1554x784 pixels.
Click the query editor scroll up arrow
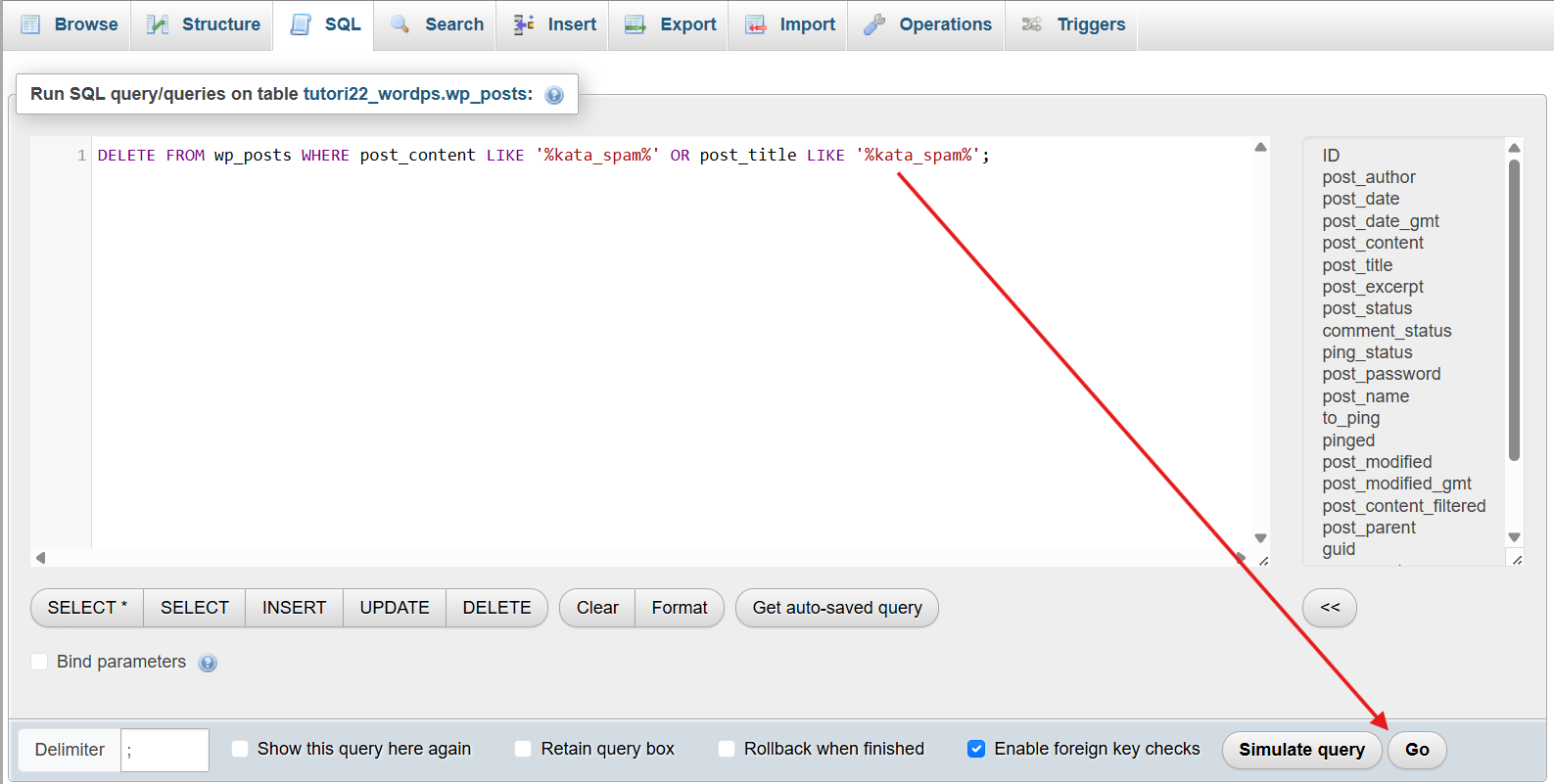point(1260,147)
